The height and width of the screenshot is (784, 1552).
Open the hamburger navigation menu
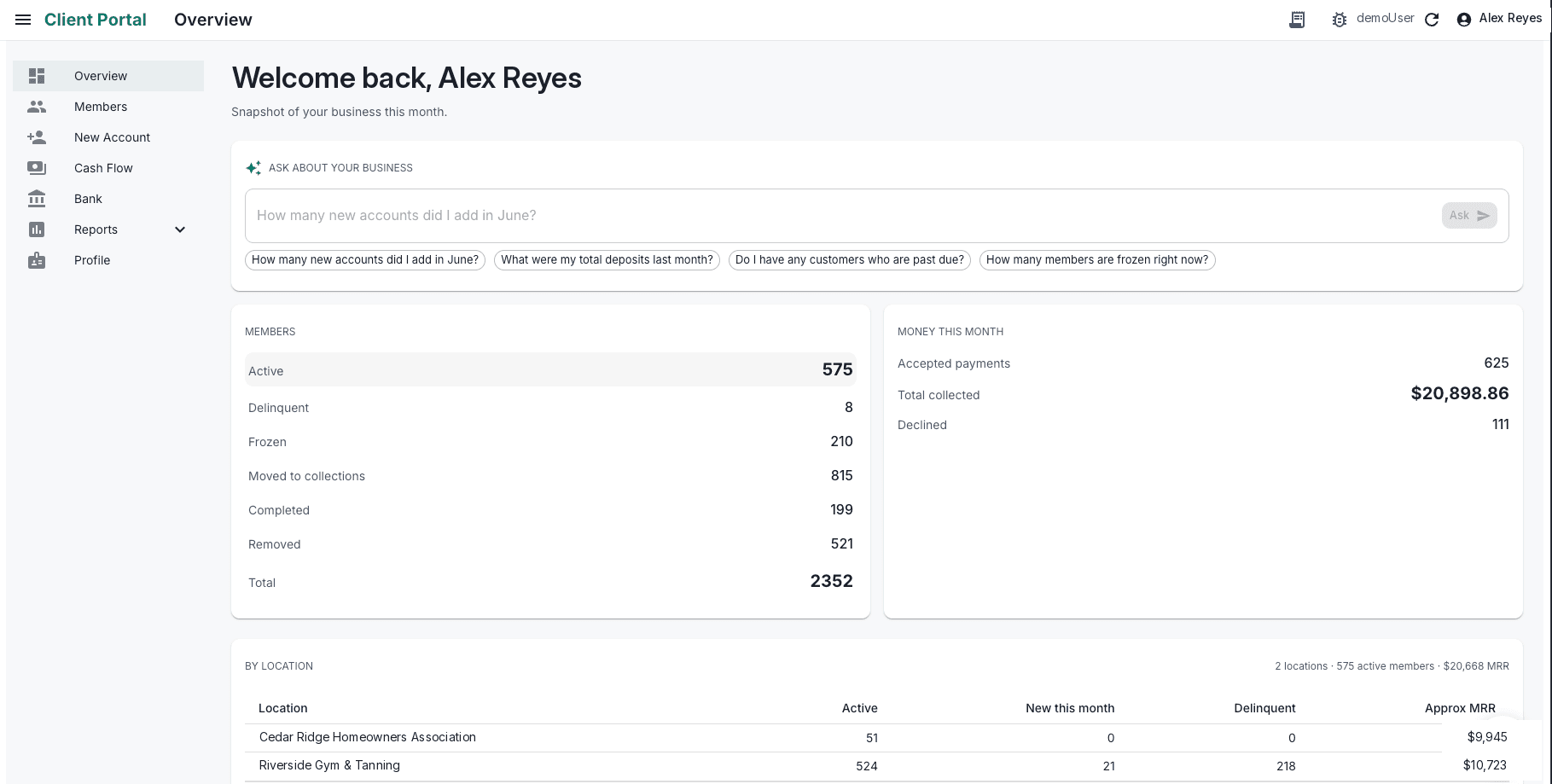coord(23,20)
